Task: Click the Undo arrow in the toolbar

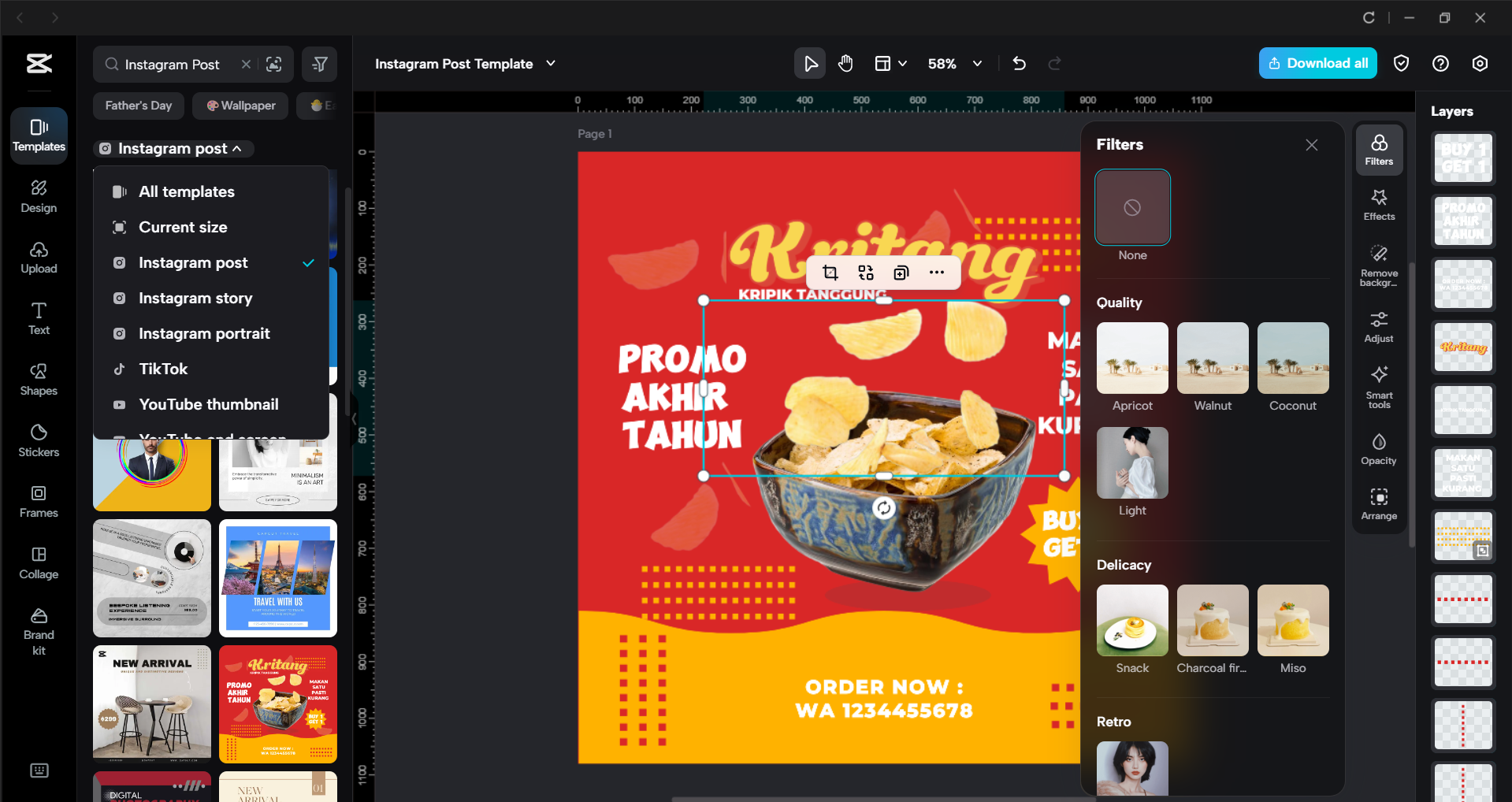Action: 1019,63
